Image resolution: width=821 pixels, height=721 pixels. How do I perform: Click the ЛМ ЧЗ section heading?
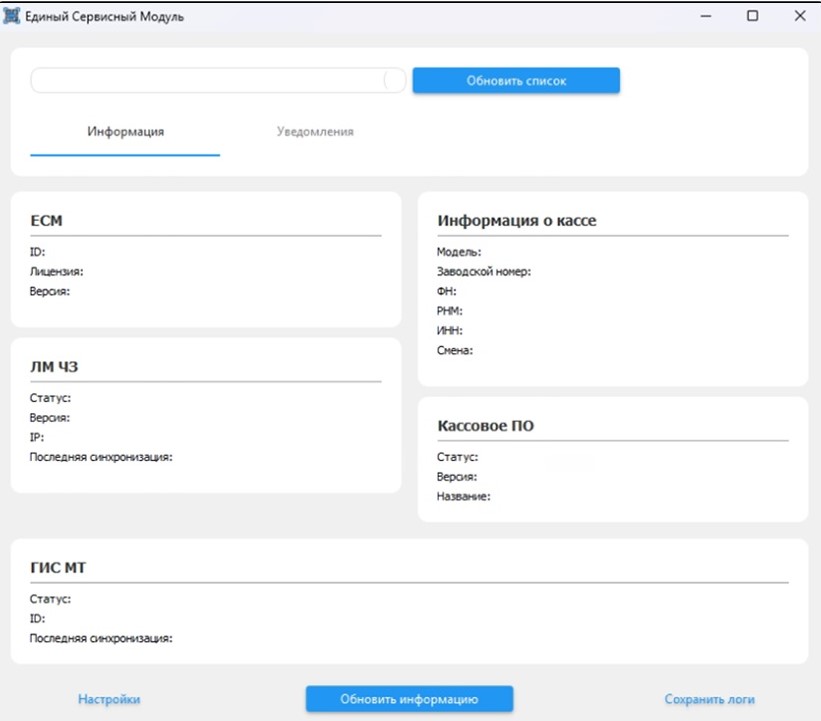click(54, 367)
